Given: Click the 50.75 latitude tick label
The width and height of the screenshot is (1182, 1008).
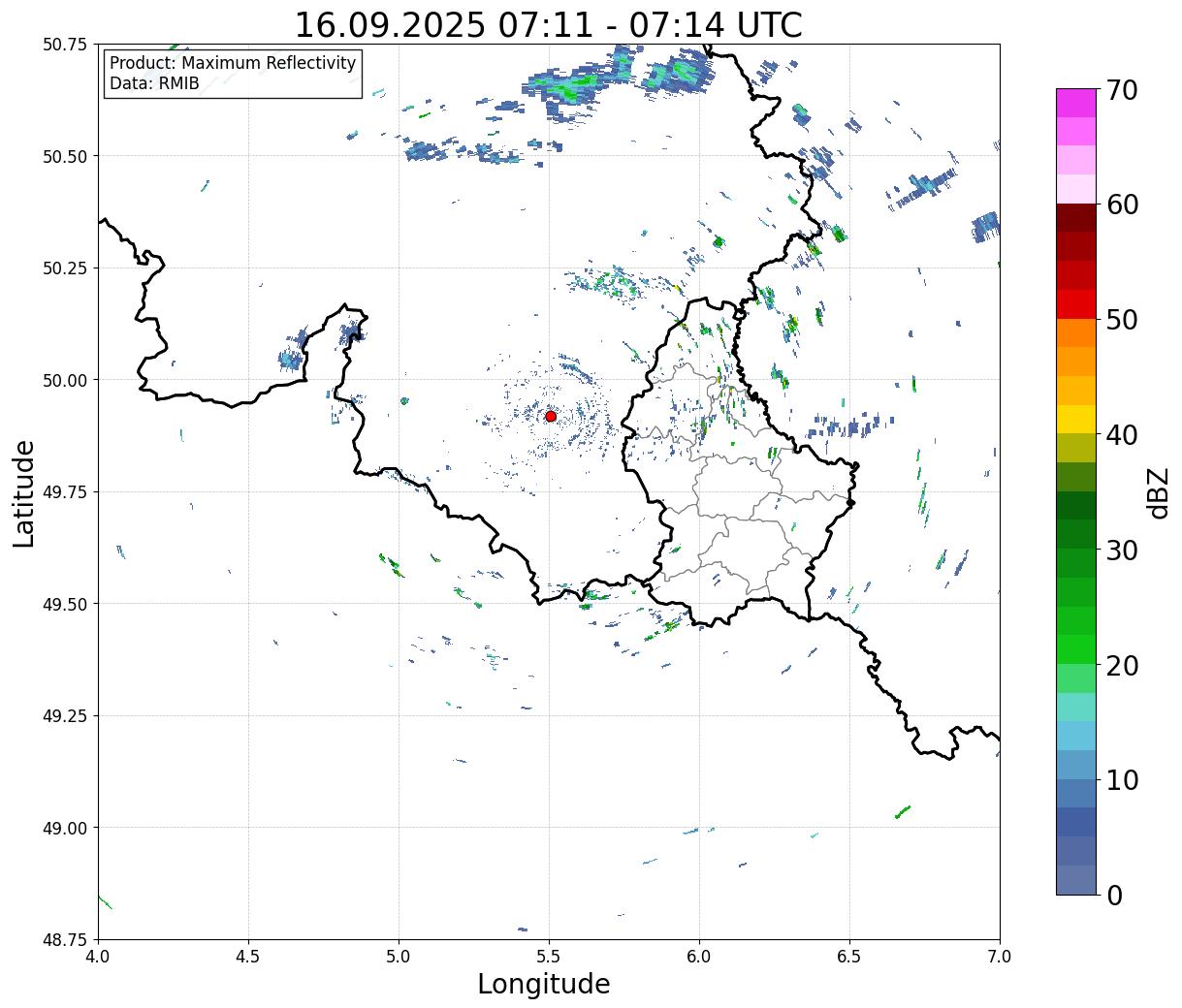Looking at the screenshot, I should 64,45.
